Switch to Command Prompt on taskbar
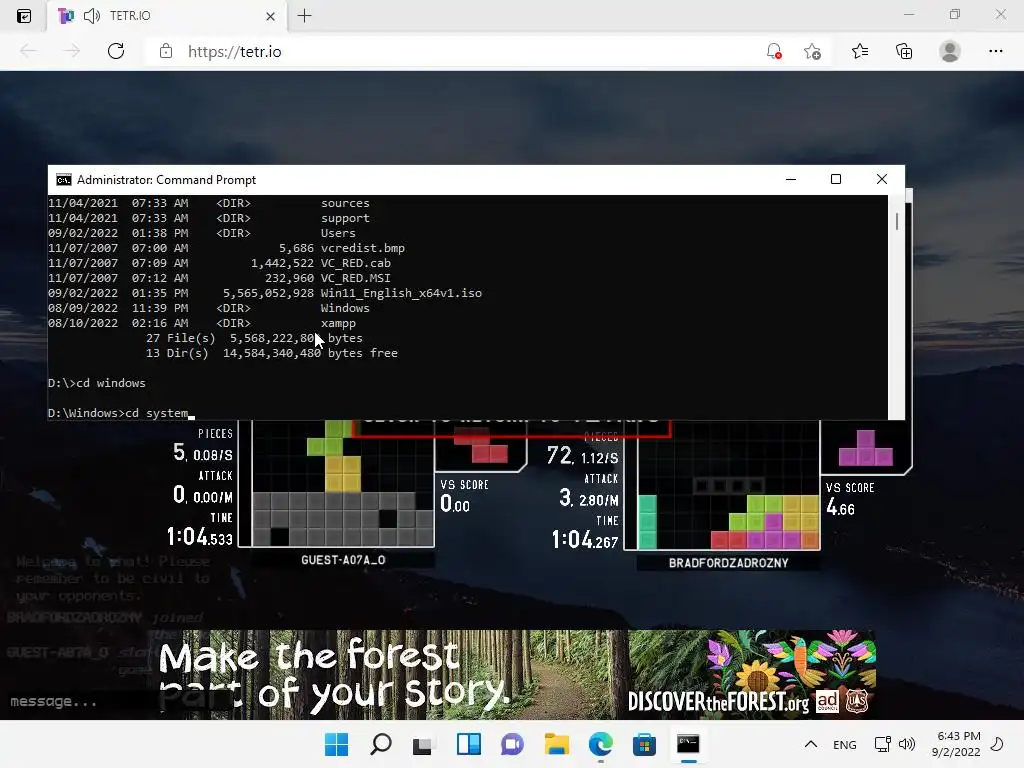This screenshot has height=768, width=1024. click(688, 744)
